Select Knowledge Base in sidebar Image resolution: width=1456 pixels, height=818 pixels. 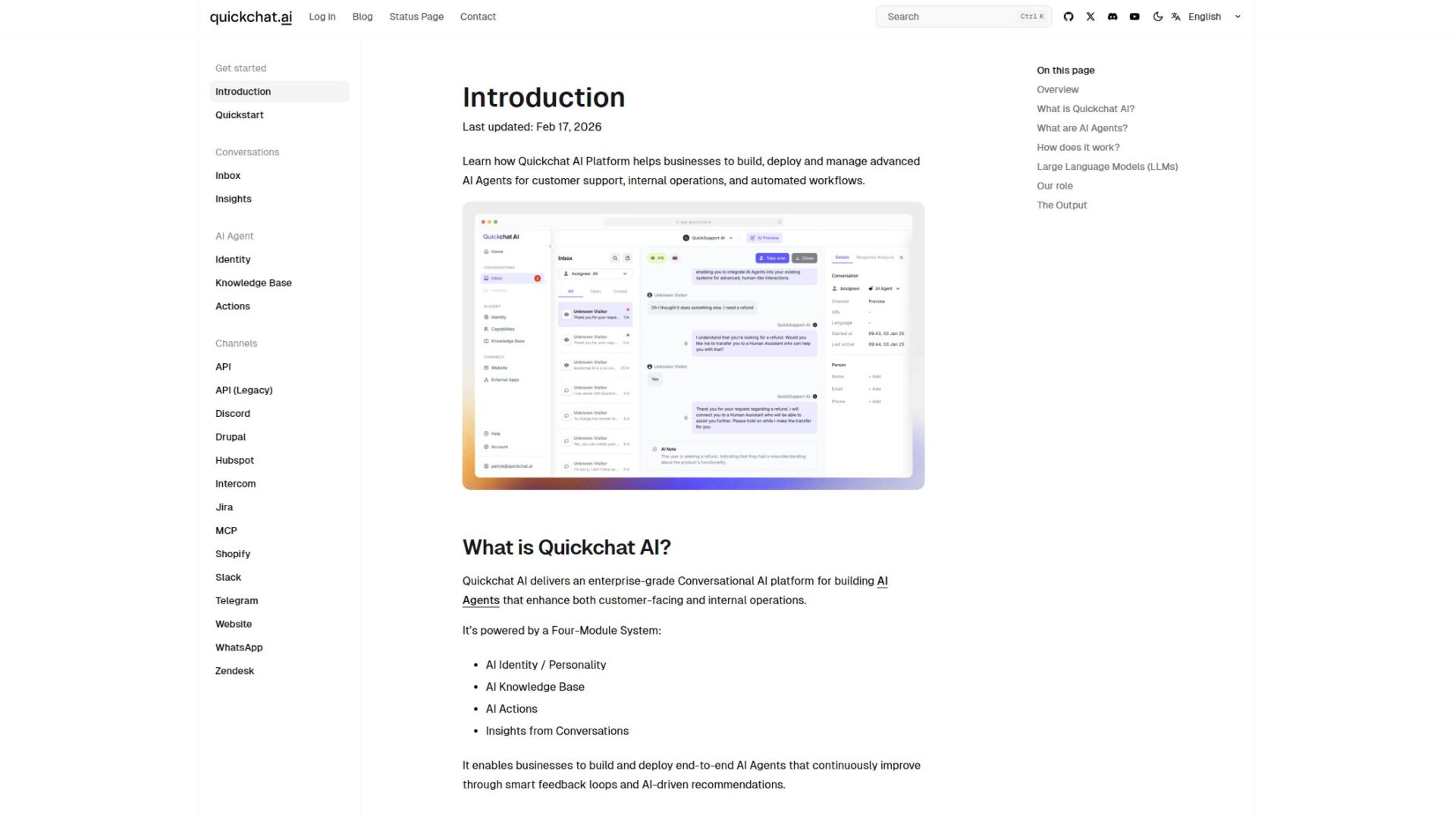[253, 283]
